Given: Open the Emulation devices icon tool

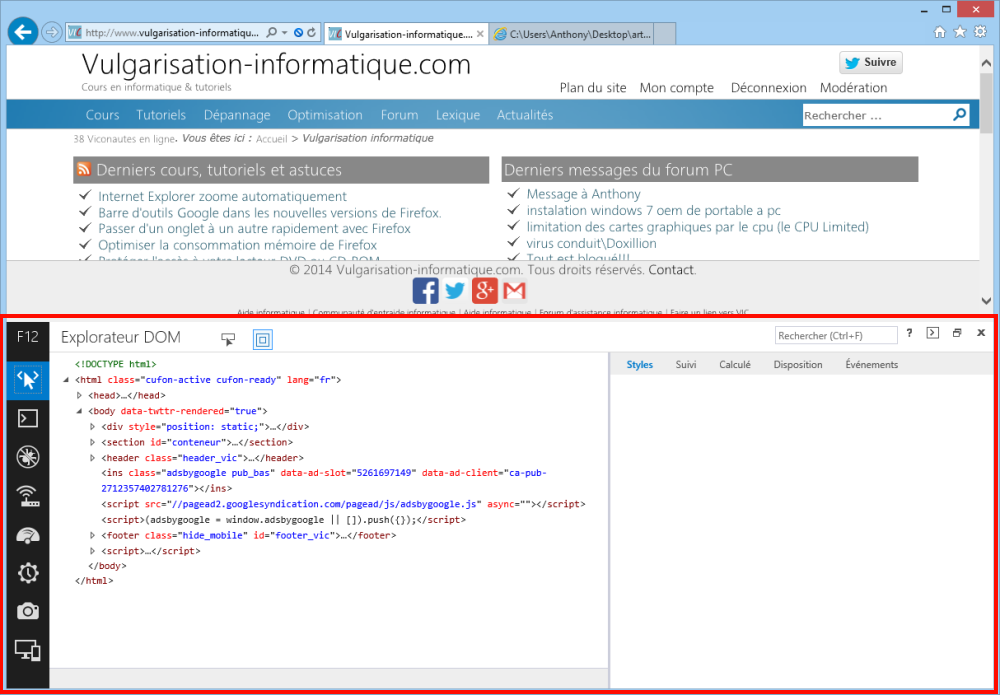Looking at the screenshot, I should pos(27,650).
